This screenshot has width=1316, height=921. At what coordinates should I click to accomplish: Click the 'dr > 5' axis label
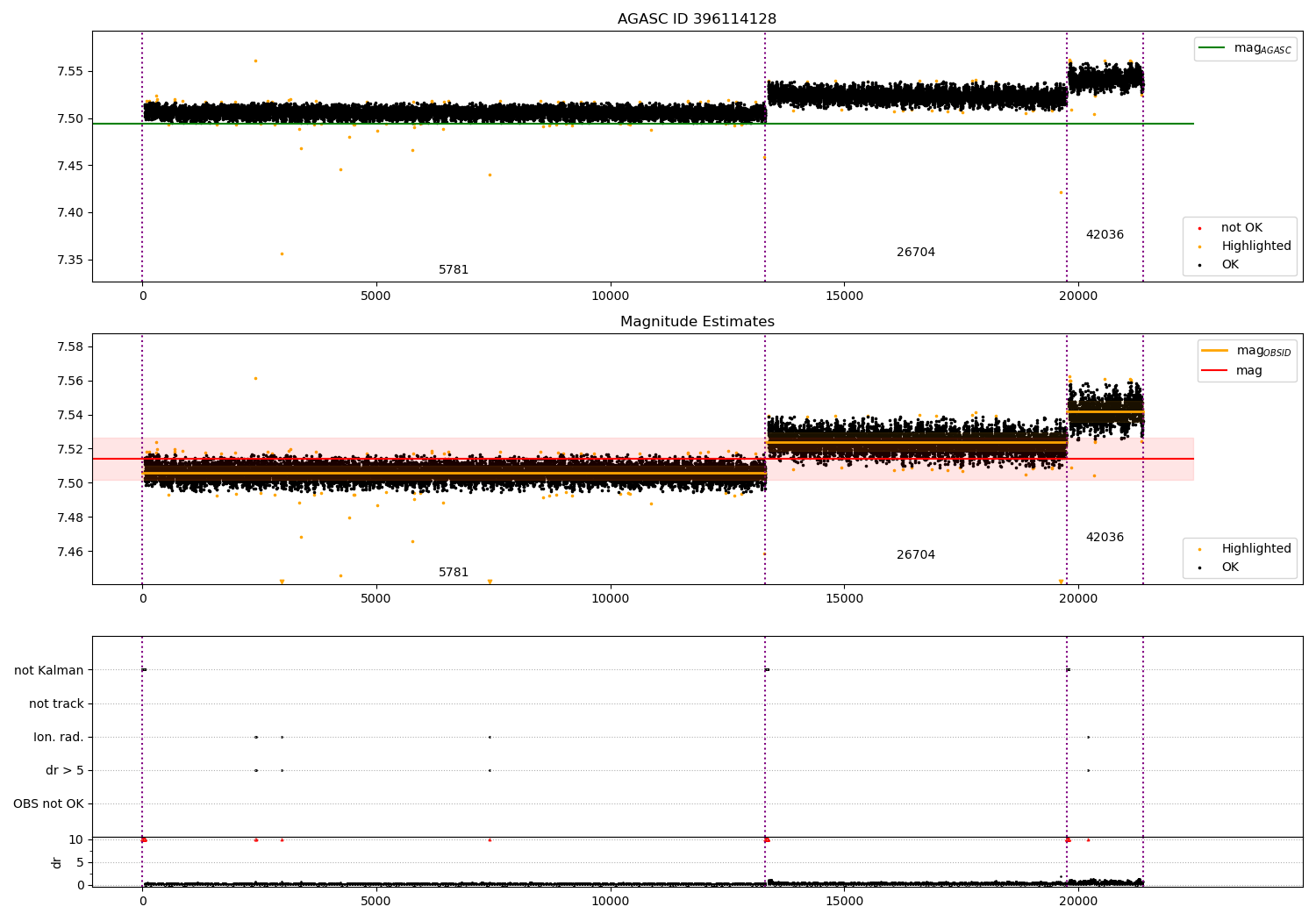click(x=65, y=771)
